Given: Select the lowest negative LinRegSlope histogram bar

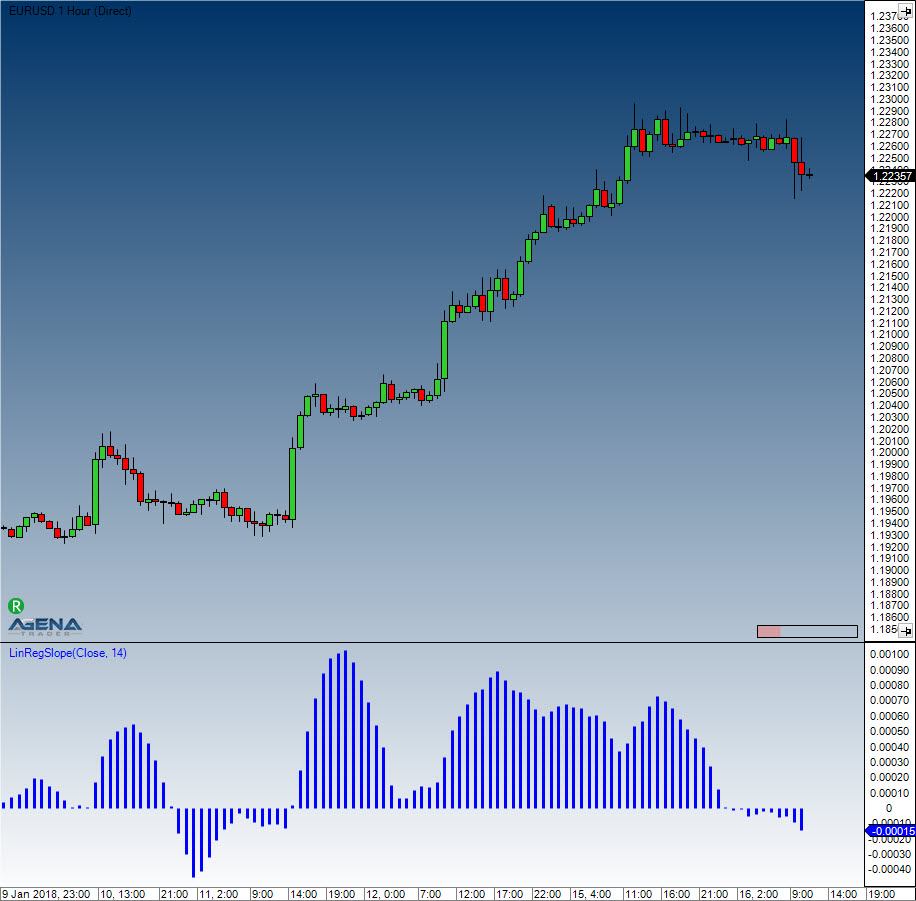Looking at the screenshot, I should point(193,842).
